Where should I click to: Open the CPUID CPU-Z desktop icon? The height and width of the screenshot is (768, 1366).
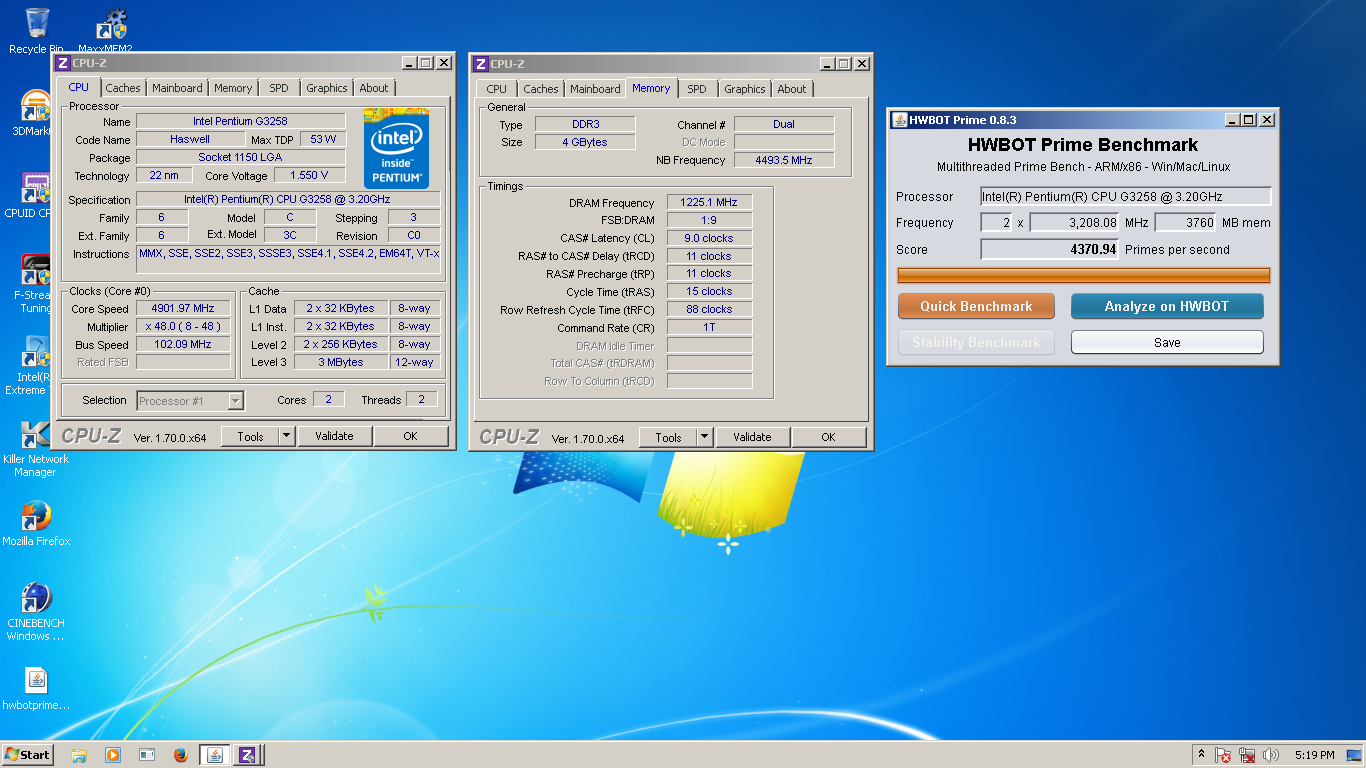tap(36, 196)
